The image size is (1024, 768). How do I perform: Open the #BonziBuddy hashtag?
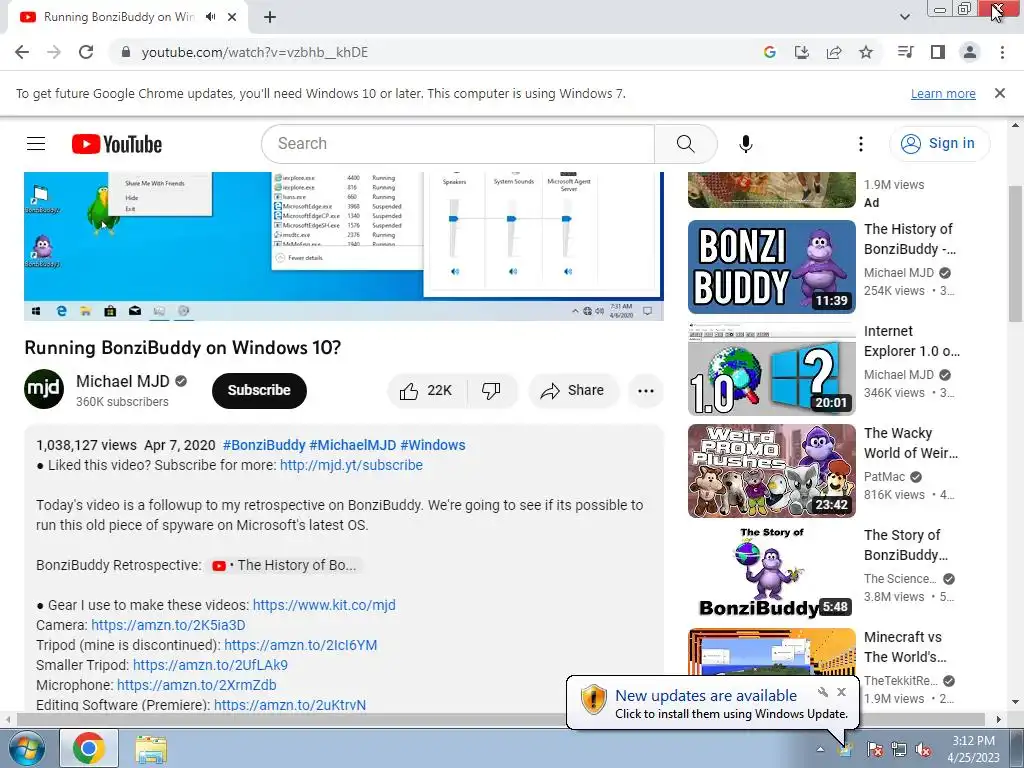264,445
